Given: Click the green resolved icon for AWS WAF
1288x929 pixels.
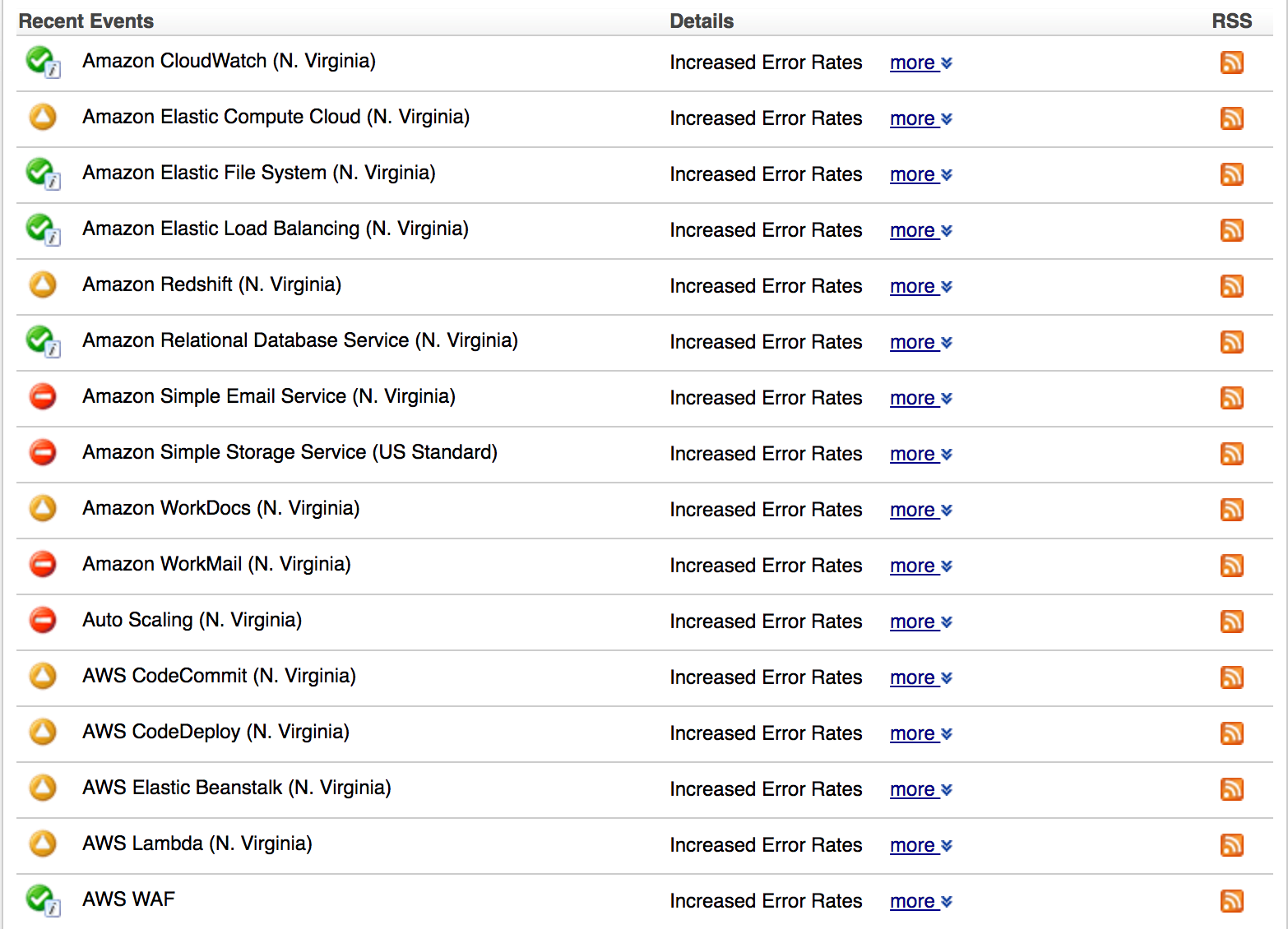Looking at the screenshot, I should 43,899.
